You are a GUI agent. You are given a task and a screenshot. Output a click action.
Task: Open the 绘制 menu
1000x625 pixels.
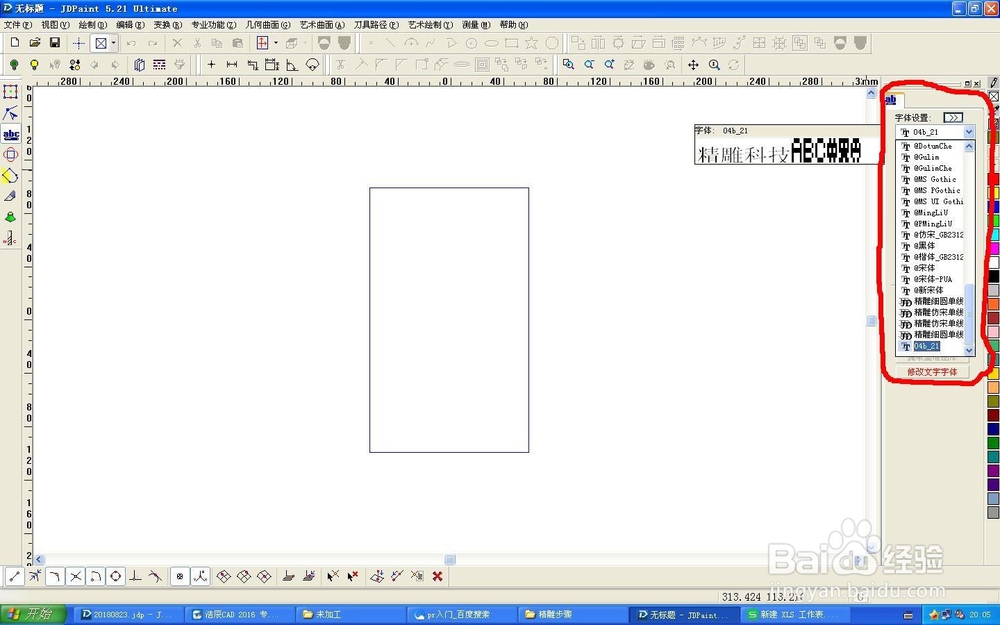[92, 25]
